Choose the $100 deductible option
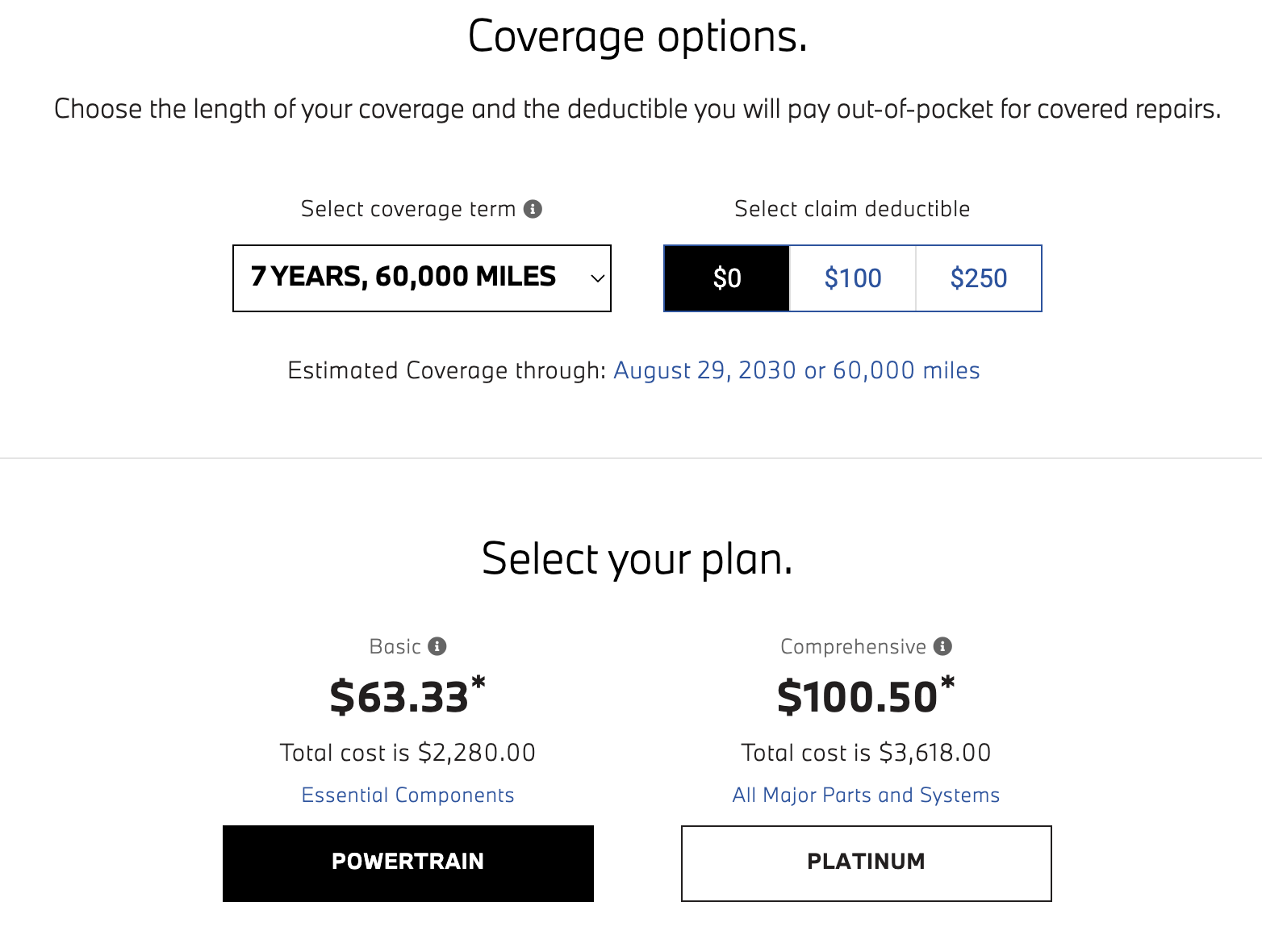Viewport: 1262px width, 952px height. tap(853, 278)
